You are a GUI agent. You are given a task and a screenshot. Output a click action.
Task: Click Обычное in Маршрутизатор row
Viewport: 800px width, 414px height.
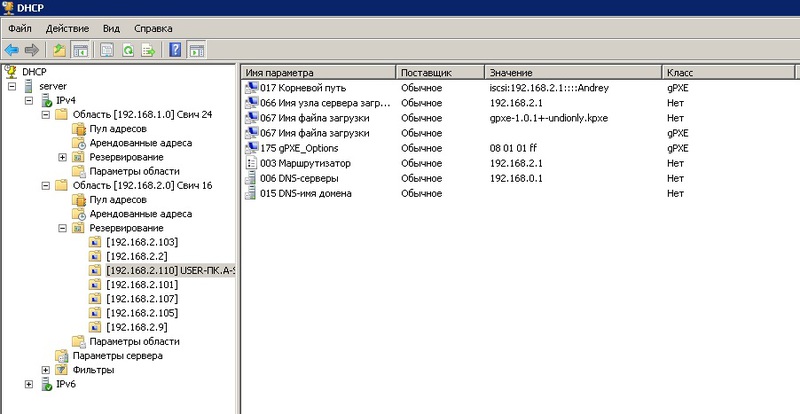pos(421,163)
